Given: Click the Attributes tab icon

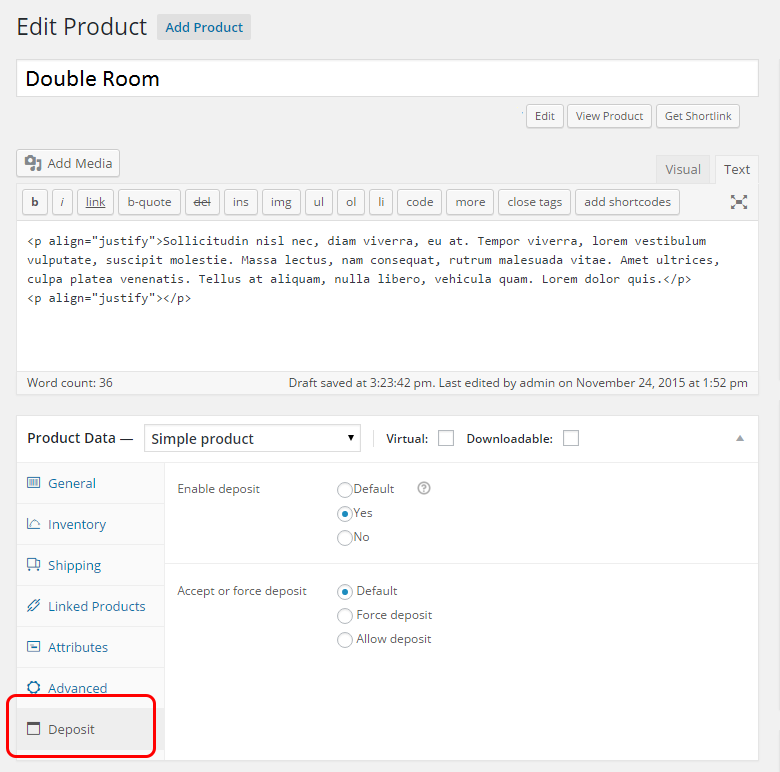Looking at the screenshot, I should pos(33,647).
